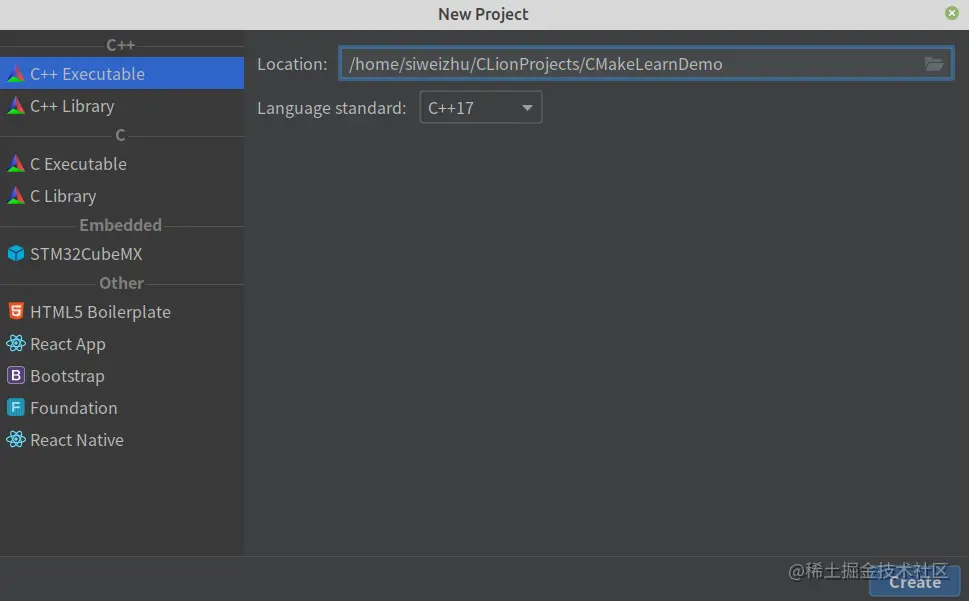
Task: Choose C Library from the list
Action: [122, 196]
